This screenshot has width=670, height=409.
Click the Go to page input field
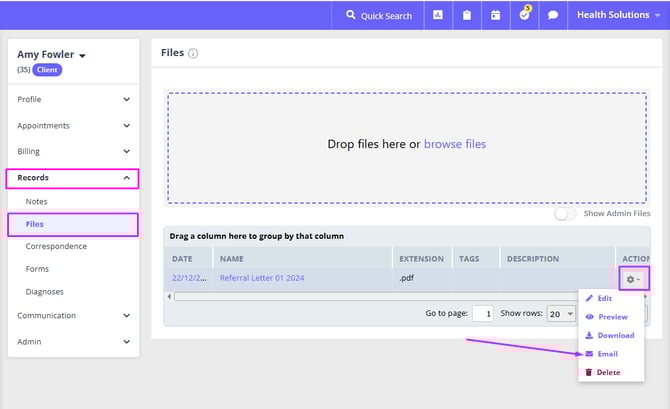pos(483,313)
